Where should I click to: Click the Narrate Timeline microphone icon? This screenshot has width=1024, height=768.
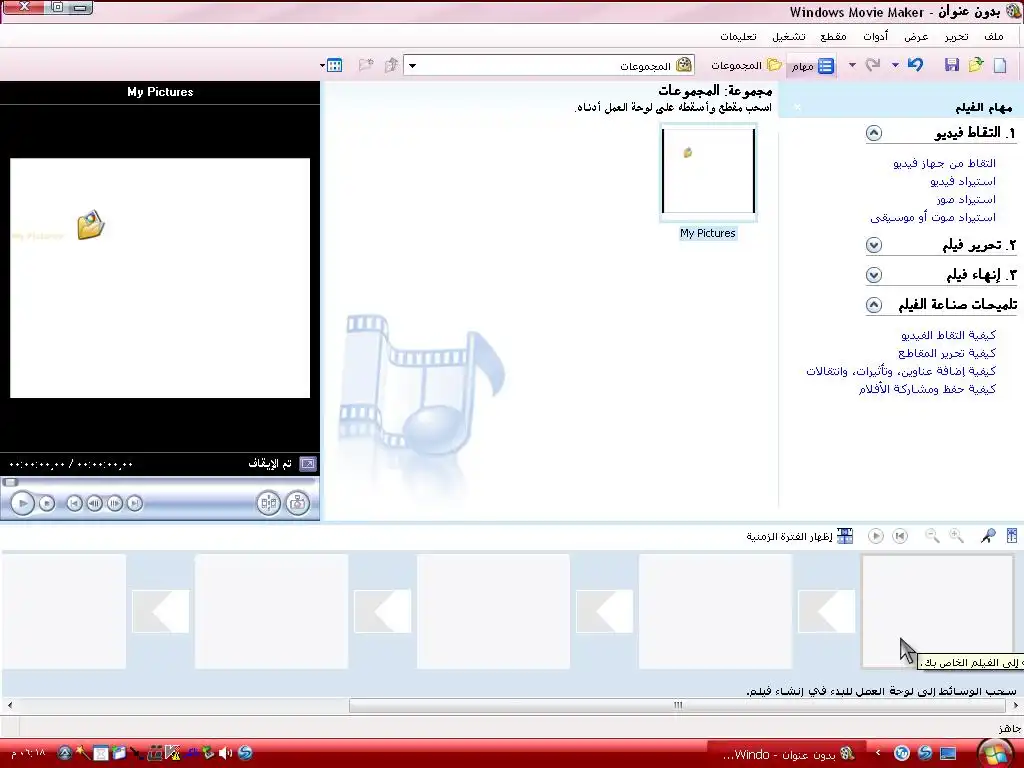[x=988, y=537]
